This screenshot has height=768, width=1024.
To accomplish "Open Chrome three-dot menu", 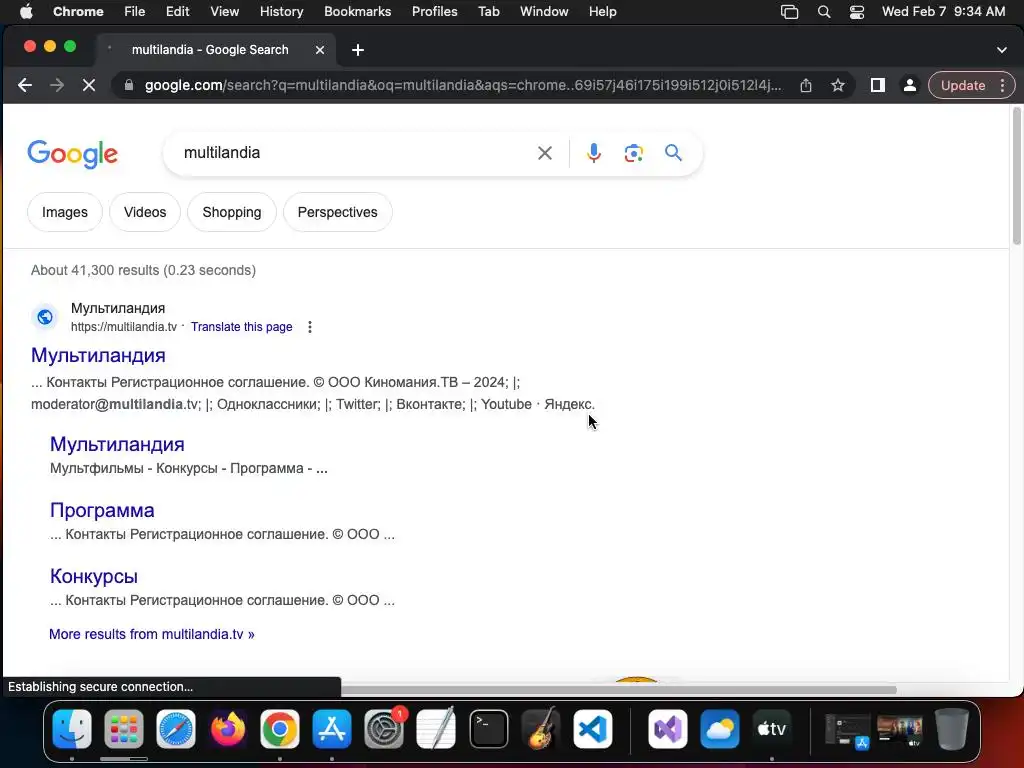I will pyautogui.click(x=1002, y=86).
